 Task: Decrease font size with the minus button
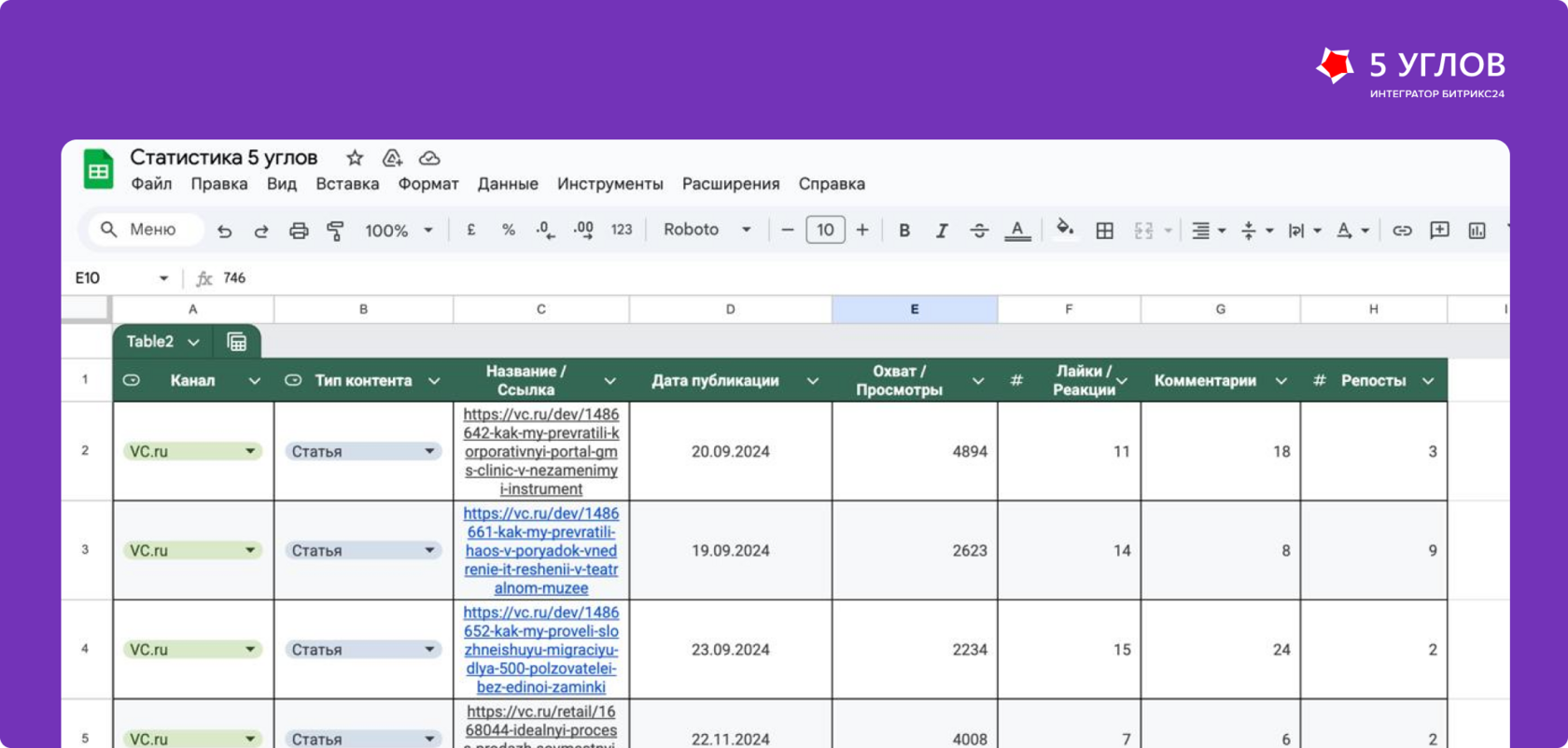(x=788, y=230)
